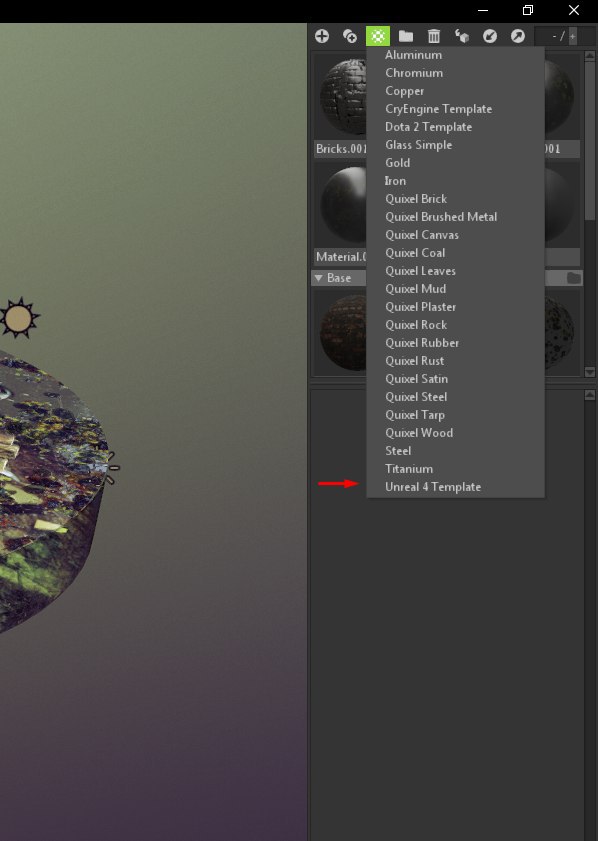Select Glass Simple preset
This screenshot has width=598, height=841.
[x=418, y=145]
